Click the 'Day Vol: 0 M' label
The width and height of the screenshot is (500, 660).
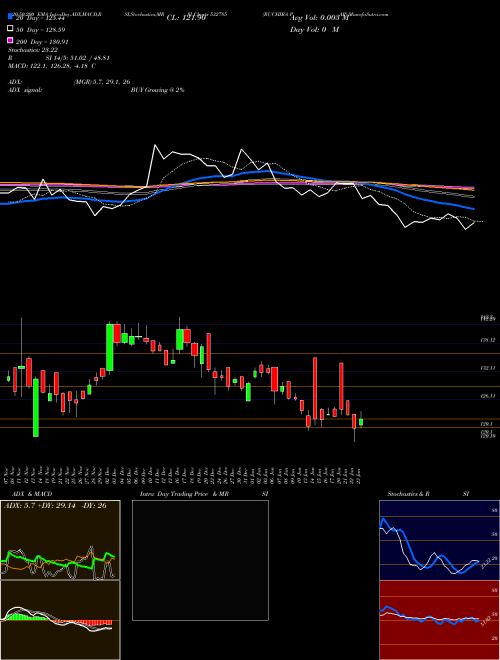(x=314, y=29)
